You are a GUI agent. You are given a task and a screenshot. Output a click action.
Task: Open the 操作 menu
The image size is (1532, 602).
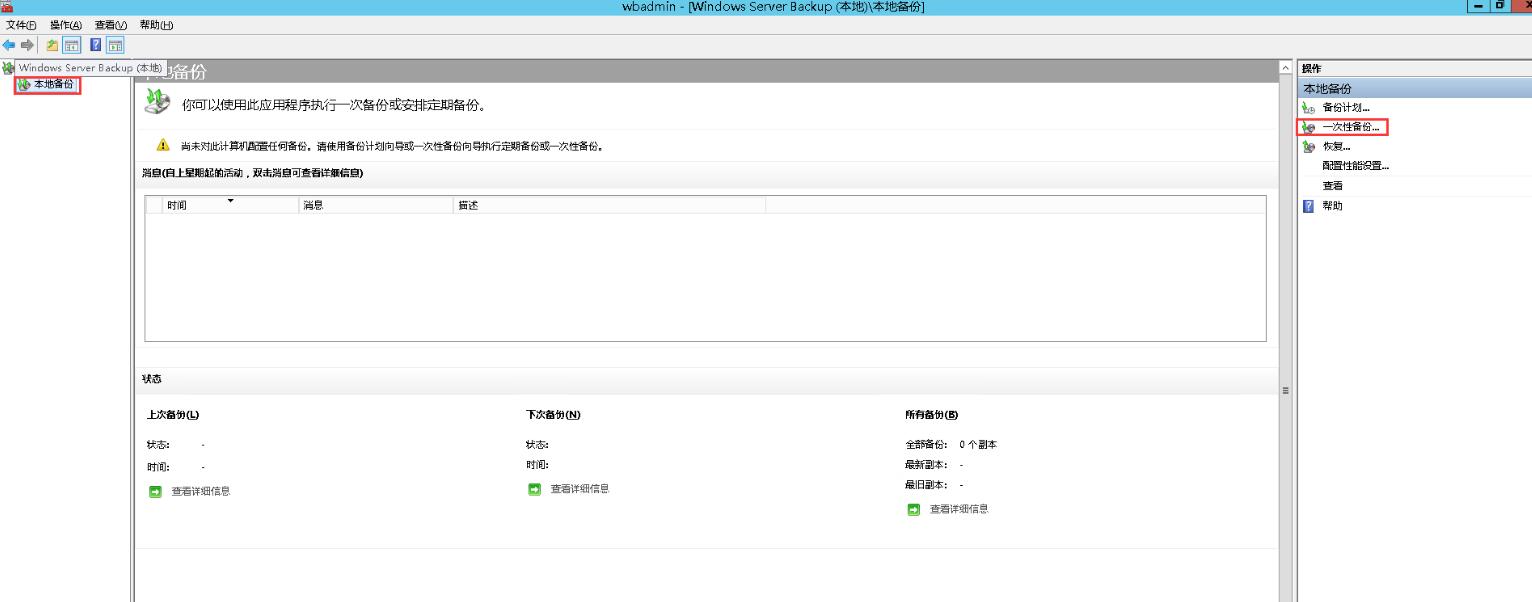point(65,25)
